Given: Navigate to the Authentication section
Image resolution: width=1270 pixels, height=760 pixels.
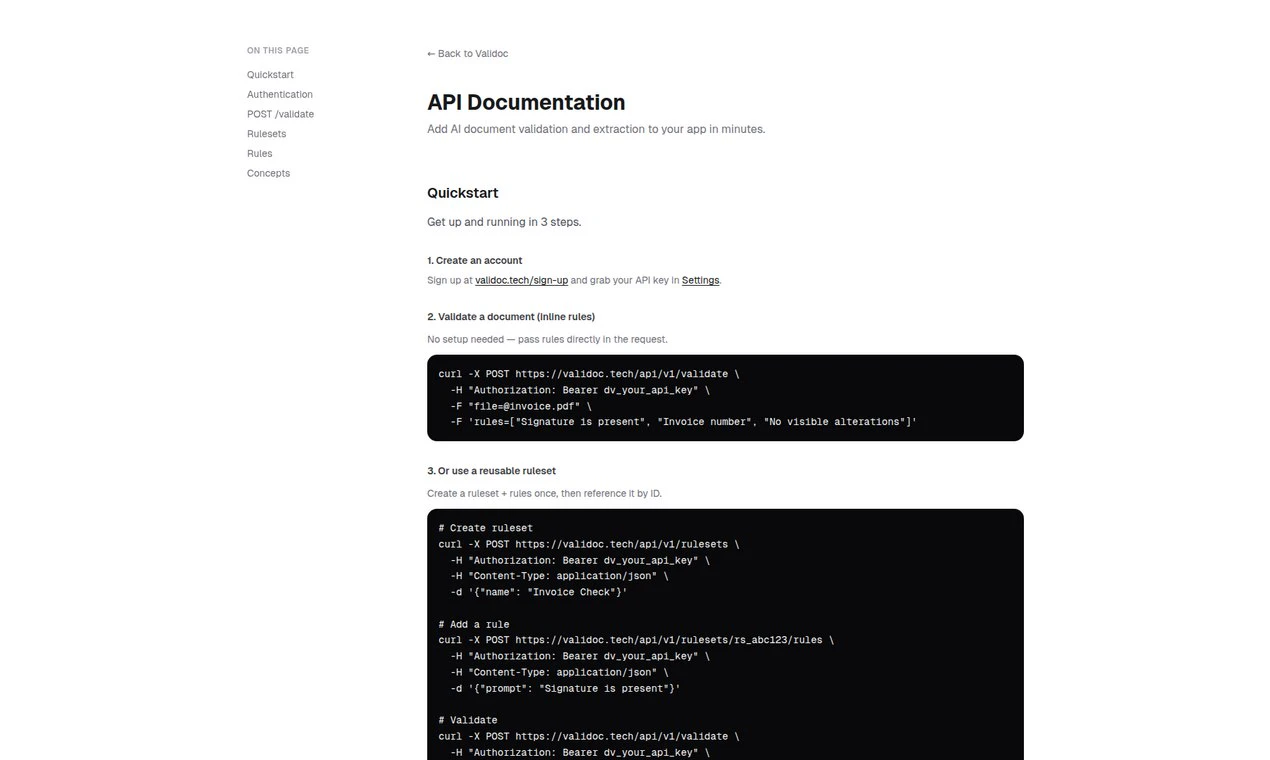Looking at the screenshot, I should (x=279, y=94).
